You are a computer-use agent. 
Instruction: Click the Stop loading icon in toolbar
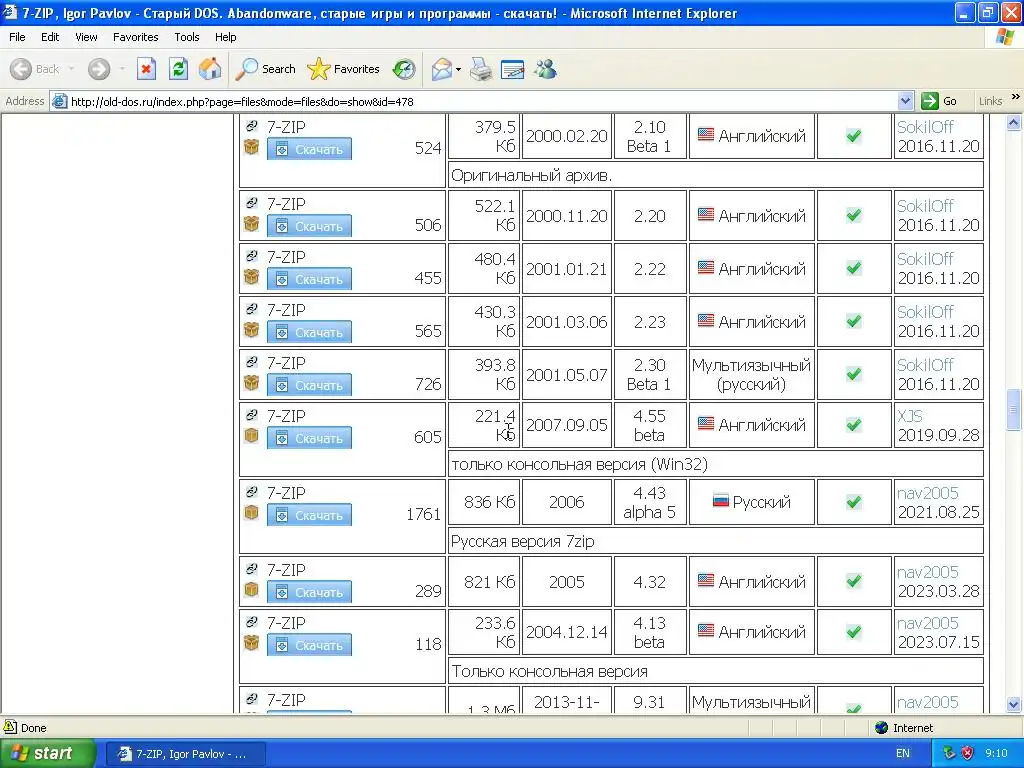point(146,69)
